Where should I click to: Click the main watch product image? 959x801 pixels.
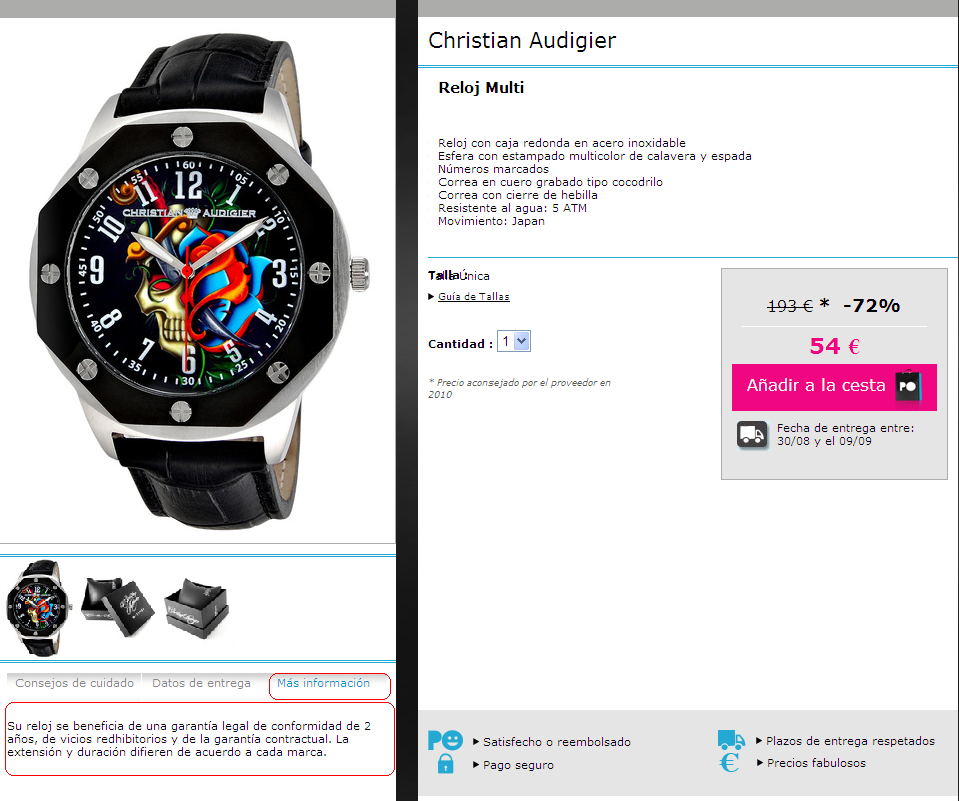coord(197,281)
